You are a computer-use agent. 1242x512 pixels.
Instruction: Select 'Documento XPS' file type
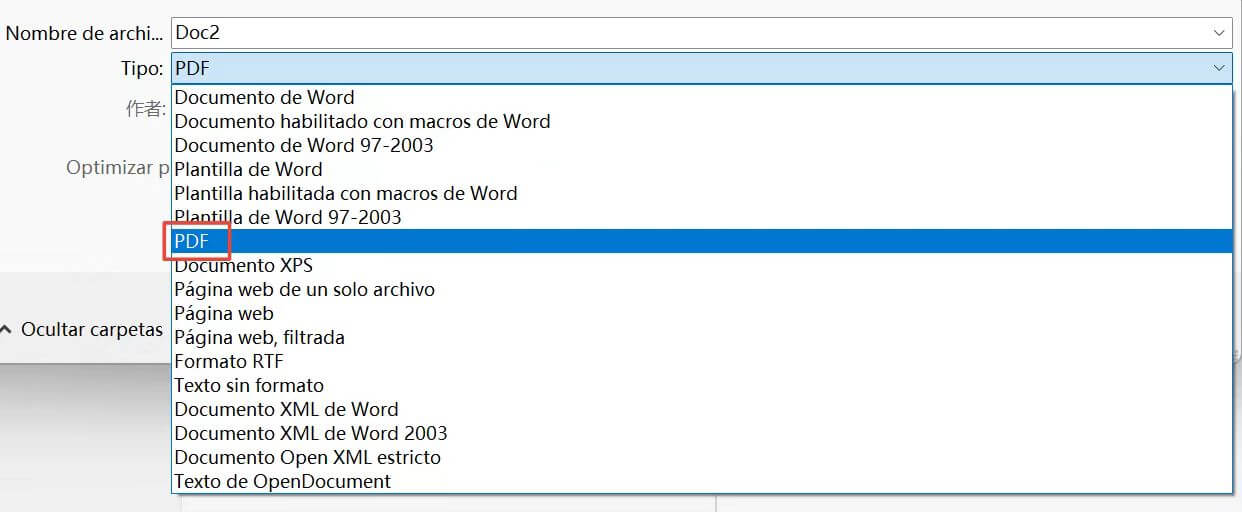pos(702,265)
